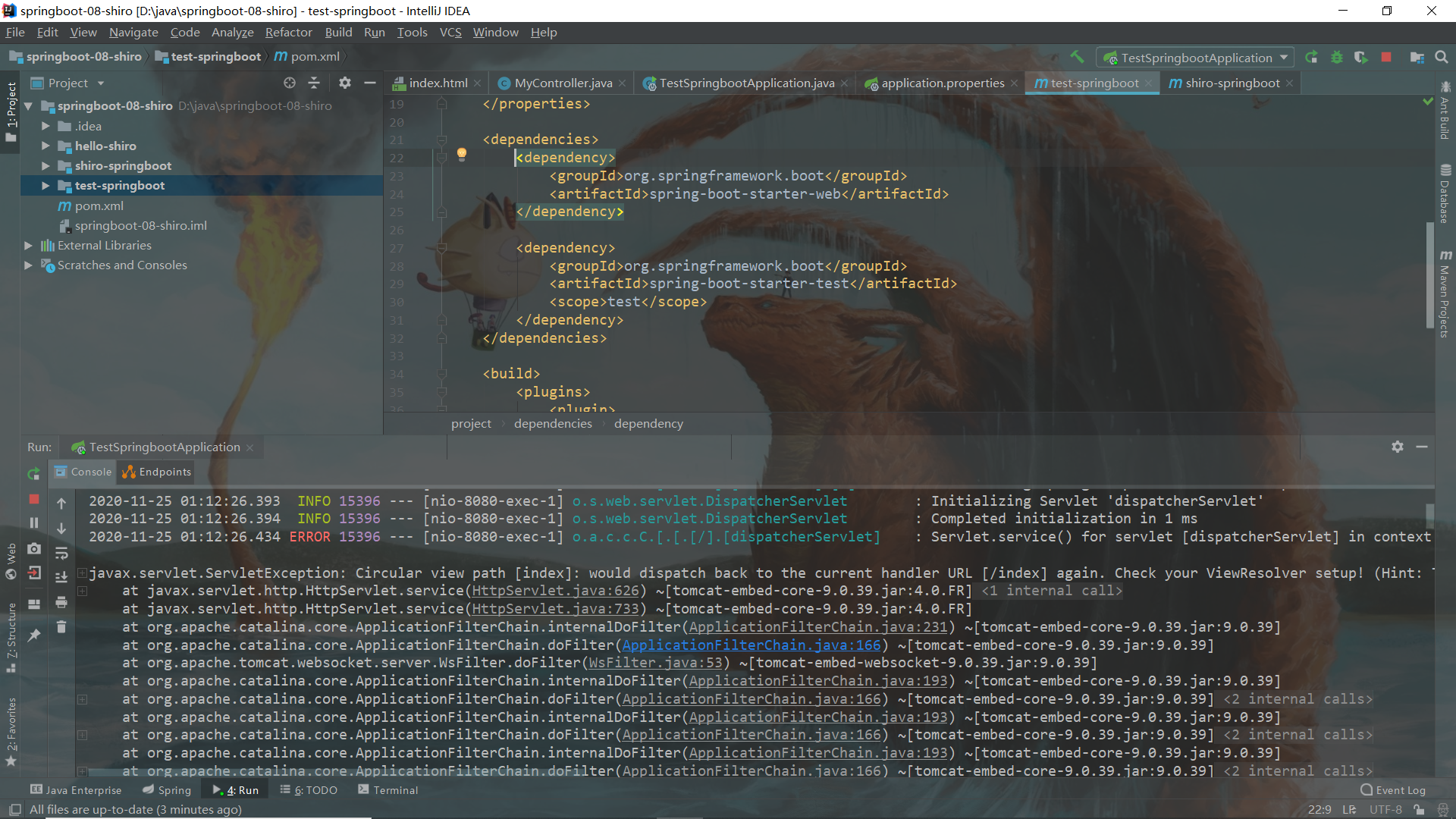Toggle the Project tool window stripe button
This screenshot has width=1456, height=819.
[x=11, y=110]
